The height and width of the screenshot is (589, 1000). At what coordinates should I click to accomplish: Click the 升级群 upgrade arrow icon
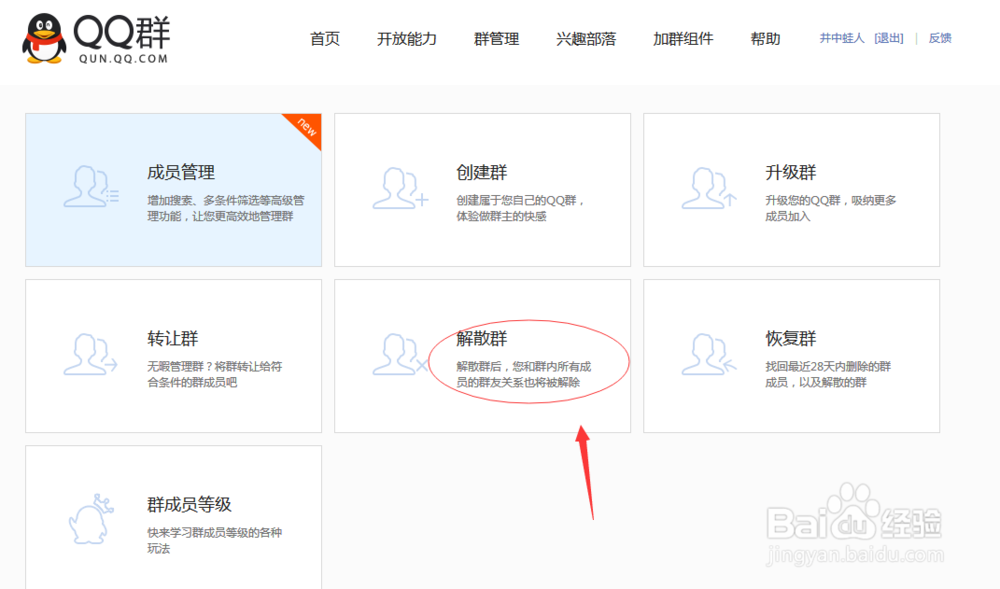708,188
